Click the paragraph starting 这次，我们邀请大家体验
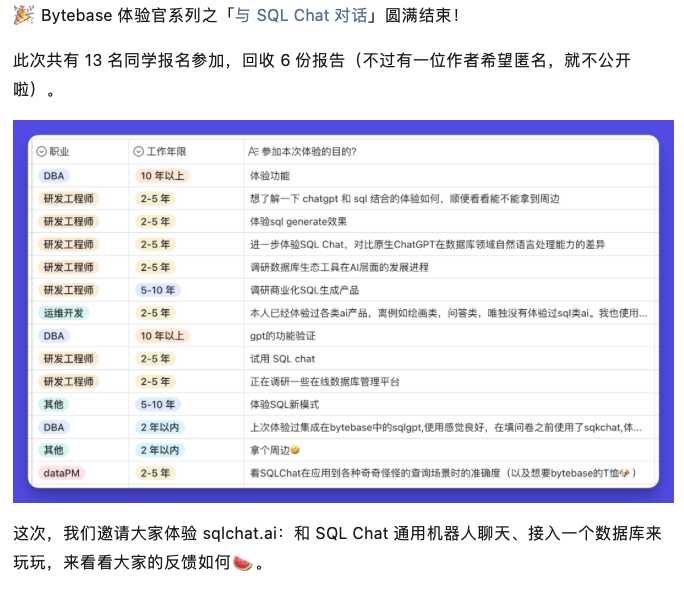 tap(337, 548)
